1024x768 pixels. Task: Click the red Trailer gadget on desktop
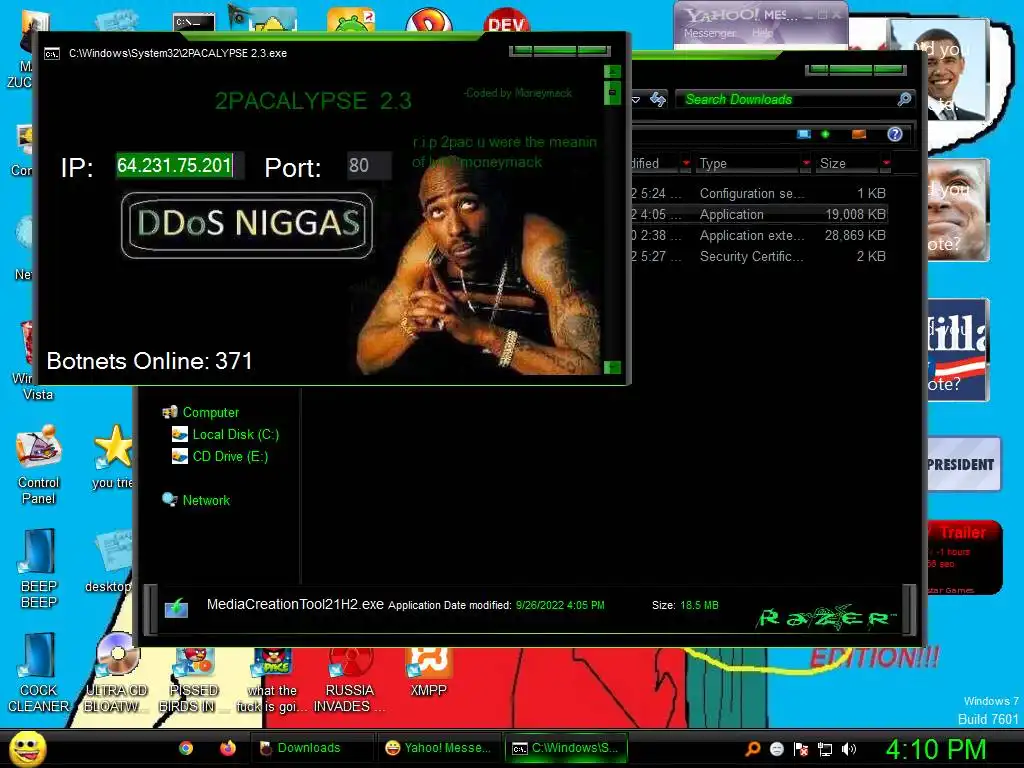(x=965, y=557)
